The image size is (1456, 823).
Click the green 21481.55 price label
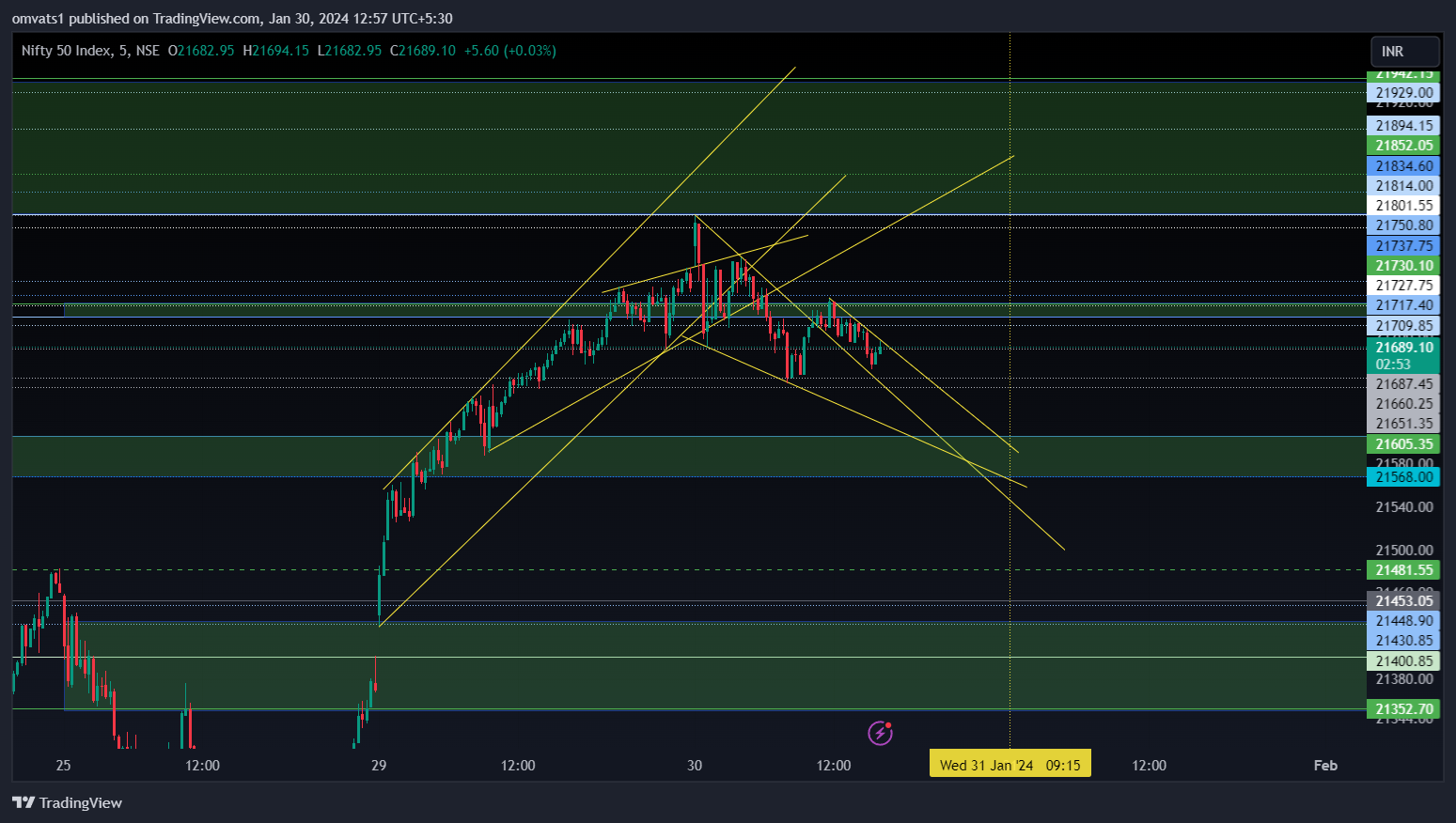(x=1402, y=569)
